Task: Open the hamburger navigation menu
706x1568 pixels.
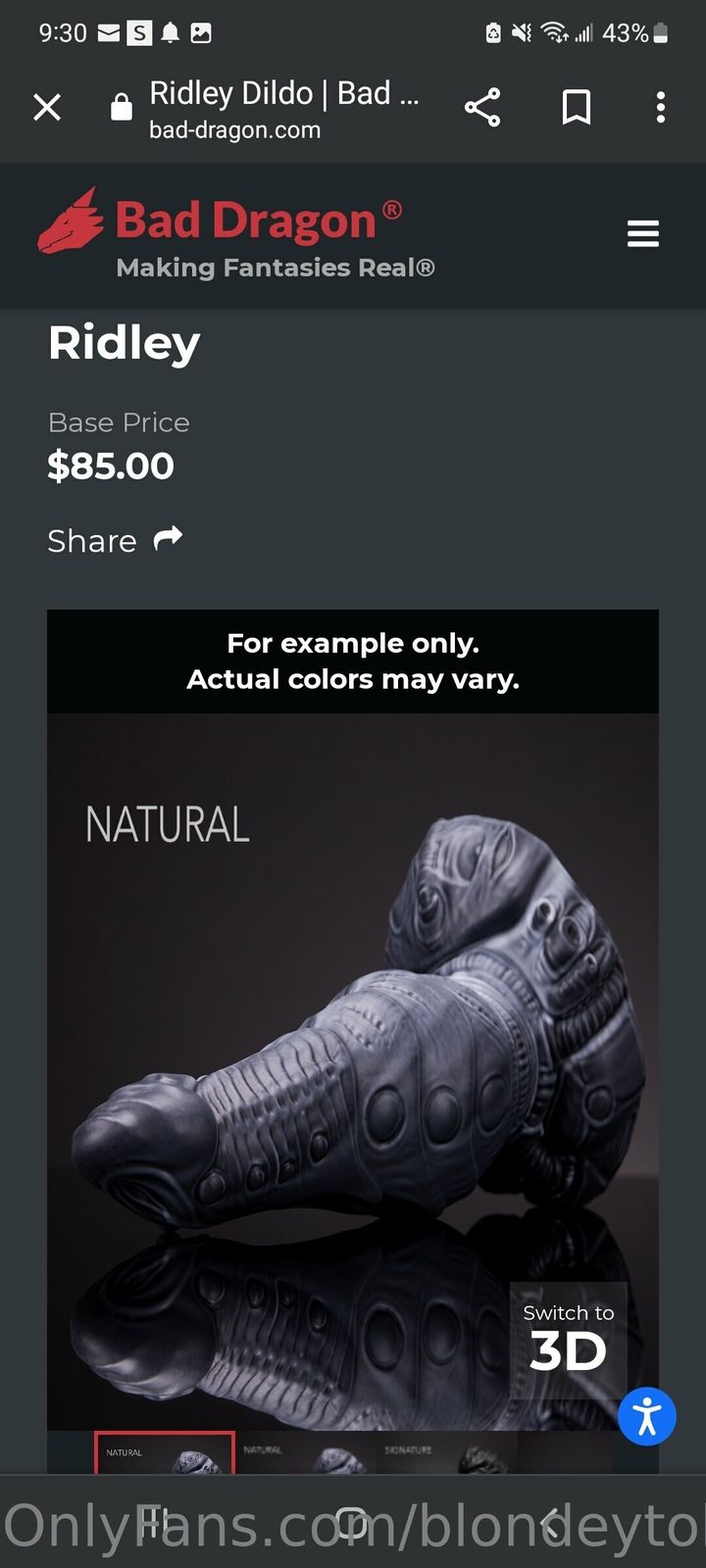Action: [x=643, y=234]
